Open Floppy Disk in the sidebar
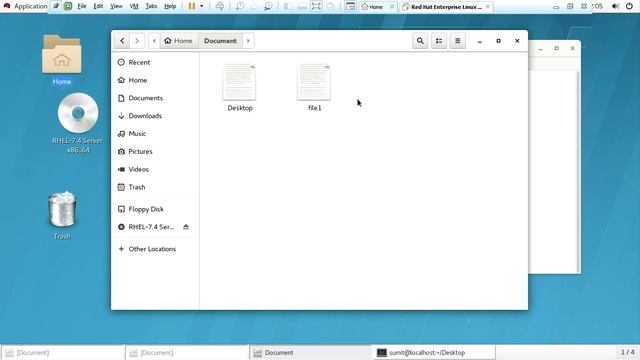 point(155,209)
